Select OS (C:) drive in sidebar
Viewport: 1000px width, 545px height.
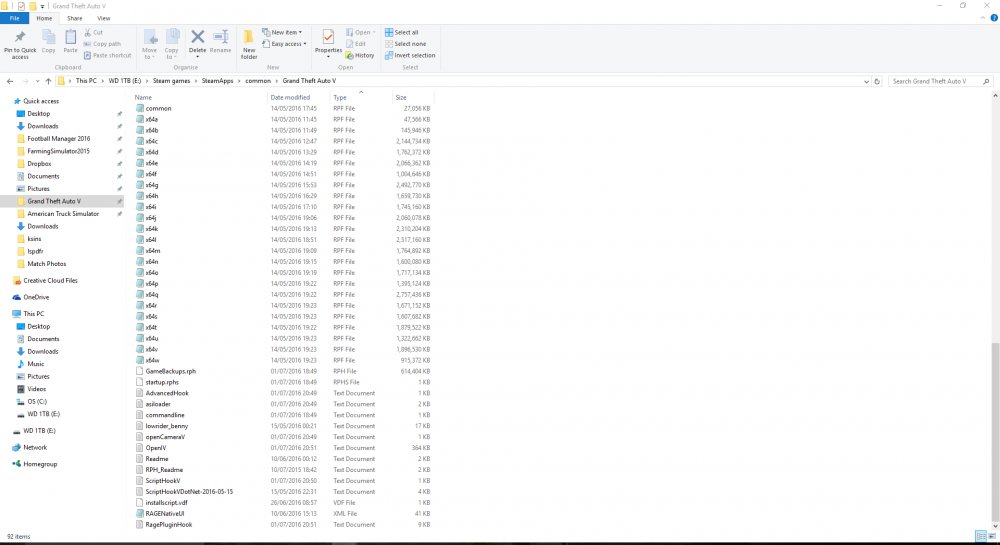pyautogui.click(x=37, y=402)
